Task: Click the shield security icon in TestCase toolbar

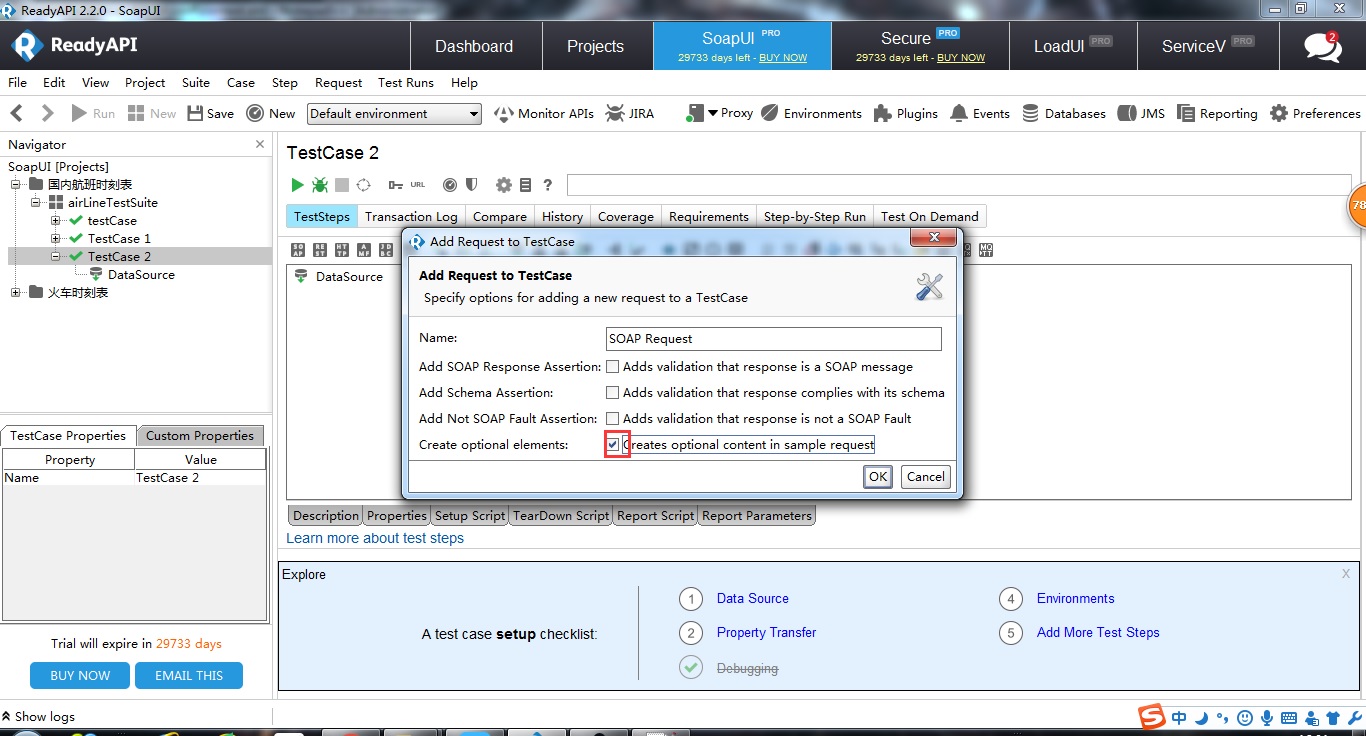Action: (x=471, y=185)
